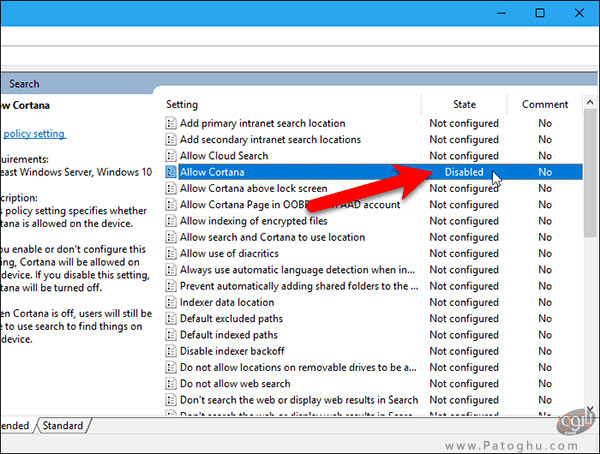The width and height of the screenshot is (600, 454).
Task: Select Don't search the web or display web results in Search
Action: tap(299, 400)
